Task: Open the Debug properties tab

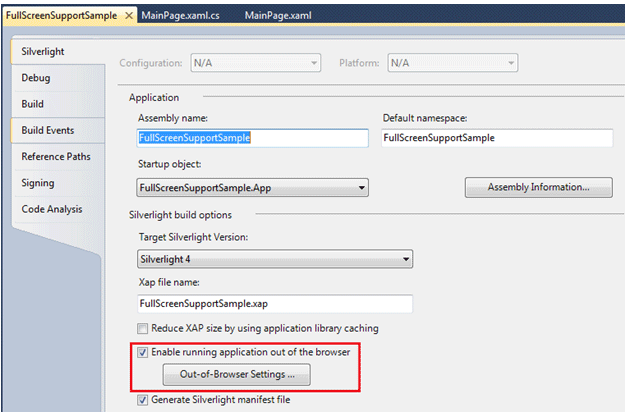Action: pyautogui.click(x=36, y=77)
